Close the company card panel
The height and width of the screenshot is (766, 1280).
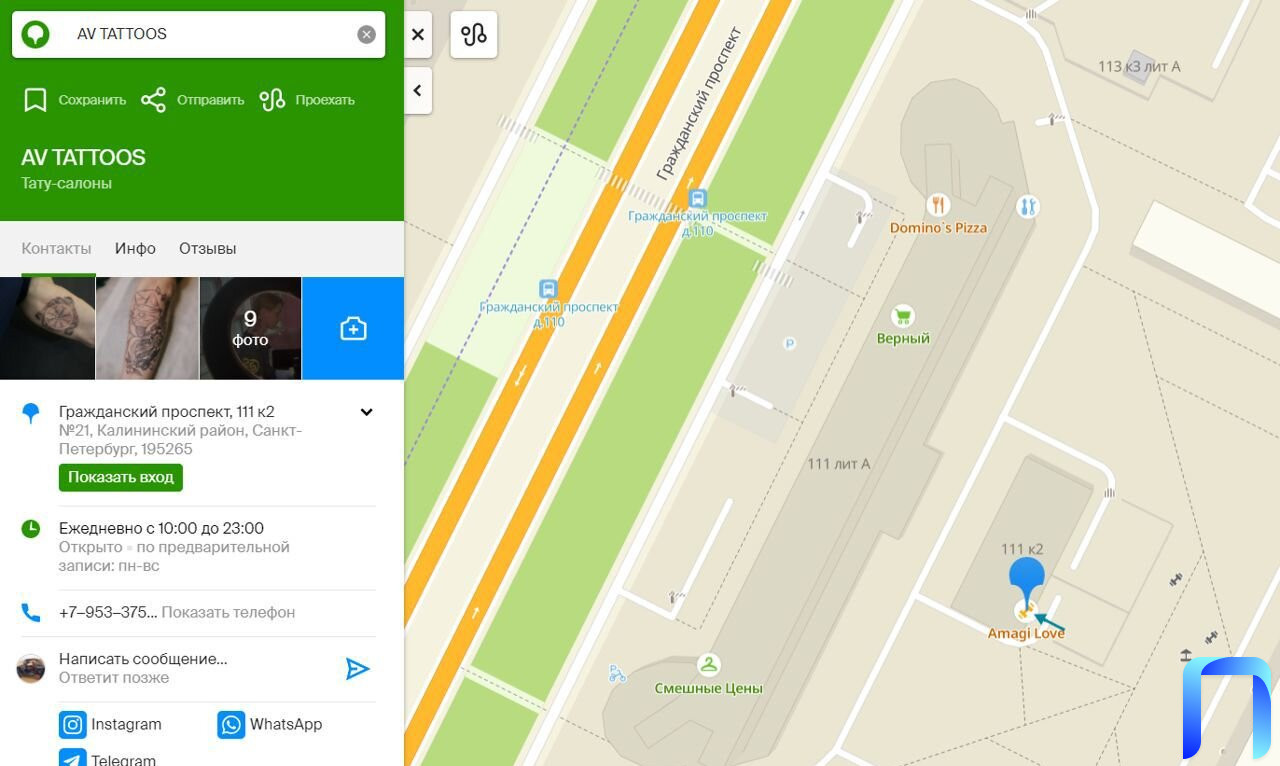(418, 34)
